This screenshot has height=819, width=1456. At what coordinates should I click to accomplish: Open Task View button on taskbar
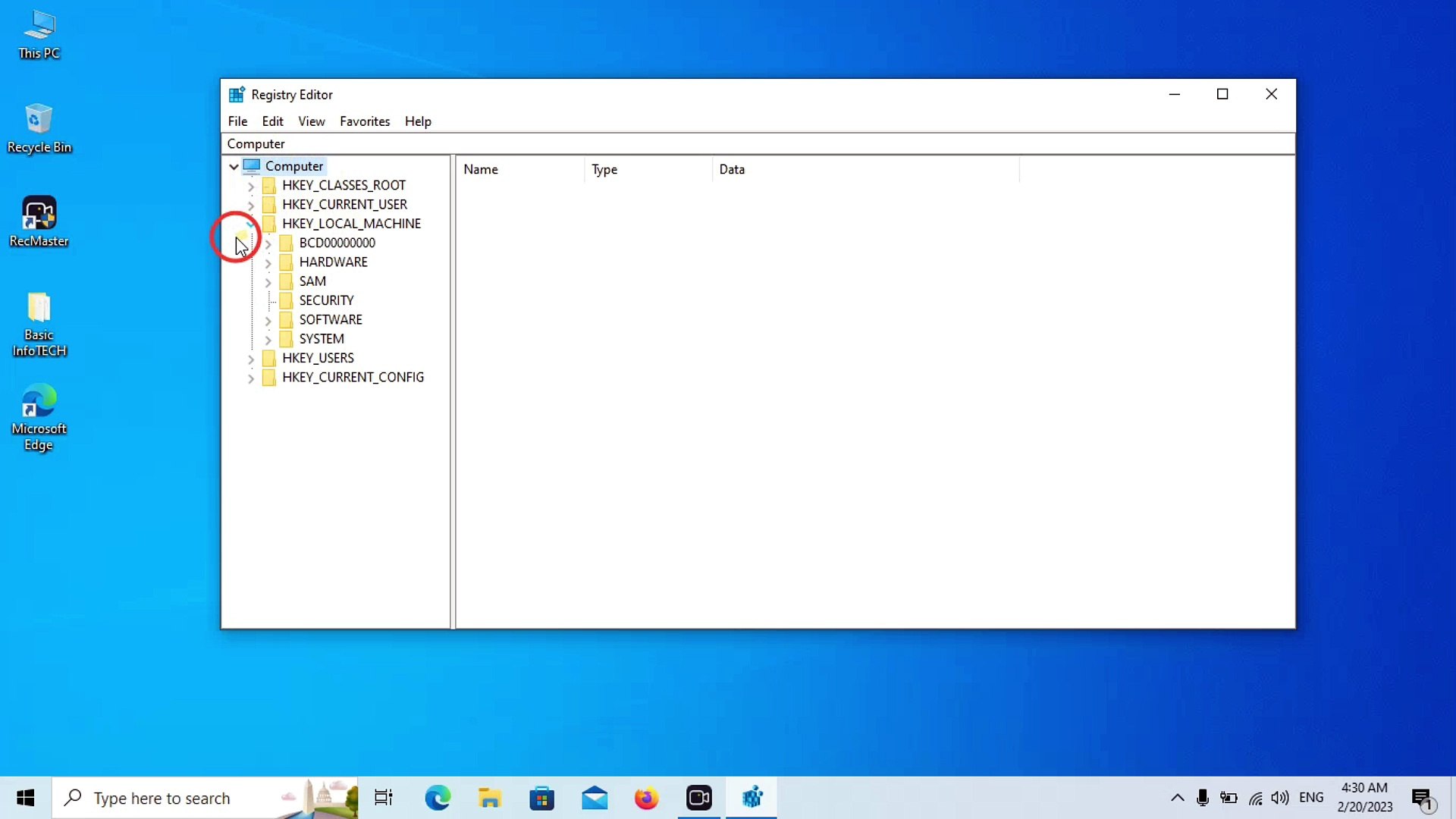[x=384, y=798]
